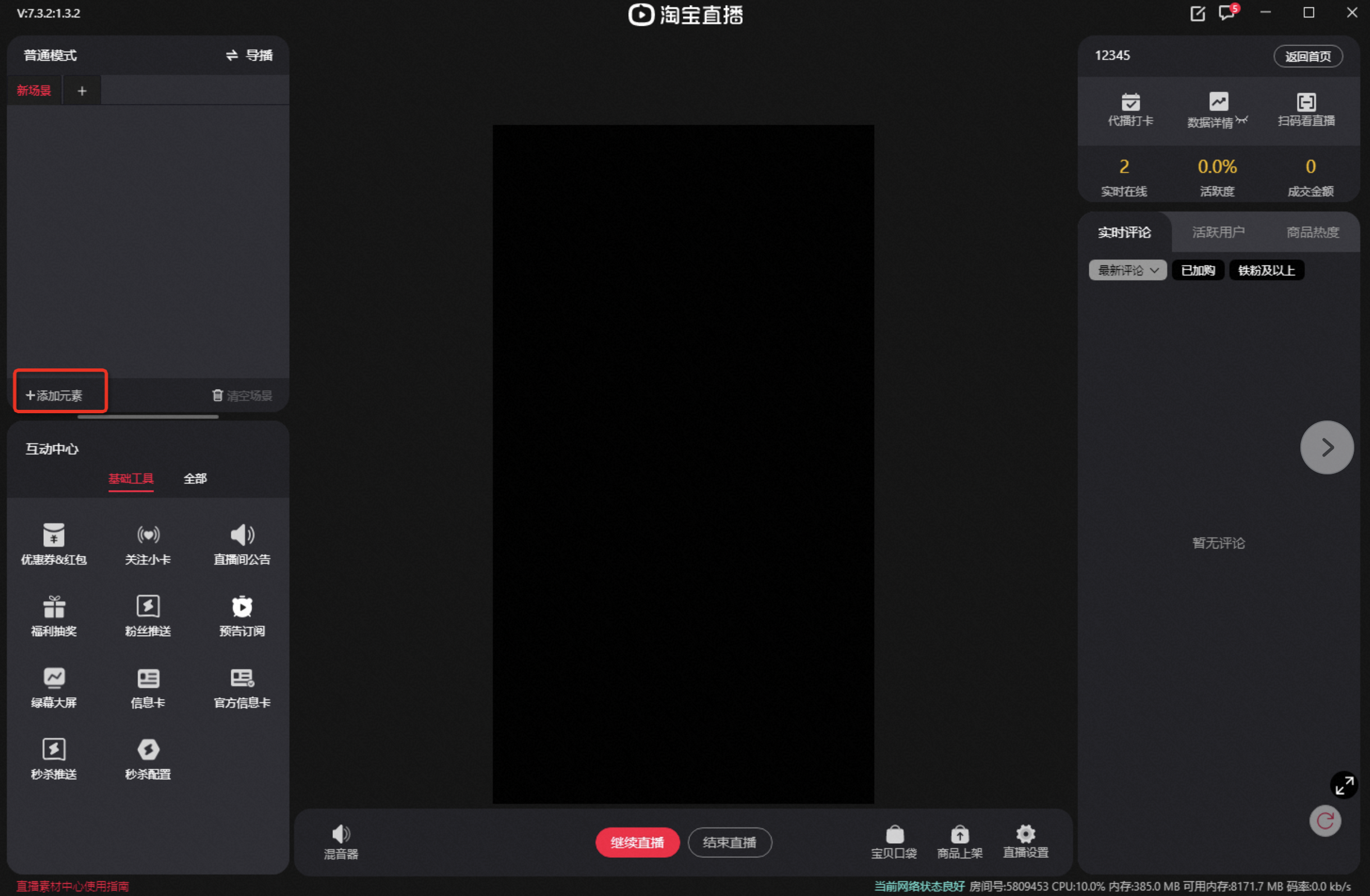Open the 混音器 audio mixer

tap(341, 842)
